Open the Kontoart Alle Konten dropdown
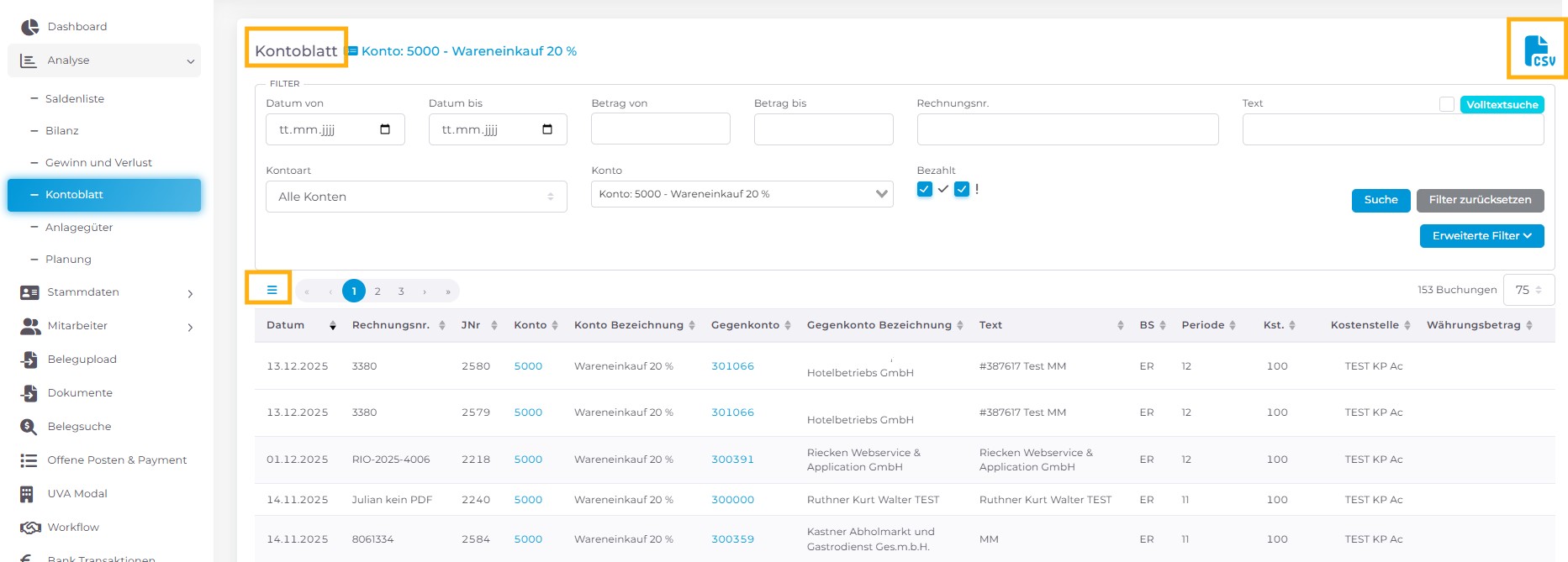Viewport: 1568px width, 562px height. pyautogui.click(x=416, y=197)
